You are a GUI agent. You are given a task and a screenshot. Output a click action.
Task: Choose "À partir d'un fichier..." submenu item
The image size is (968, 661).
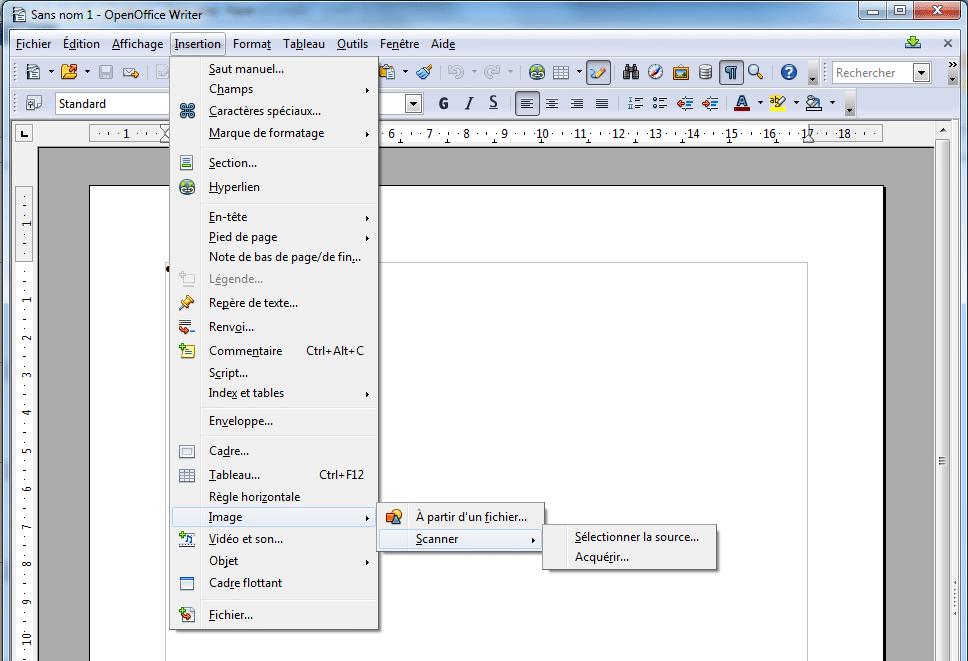470,516
